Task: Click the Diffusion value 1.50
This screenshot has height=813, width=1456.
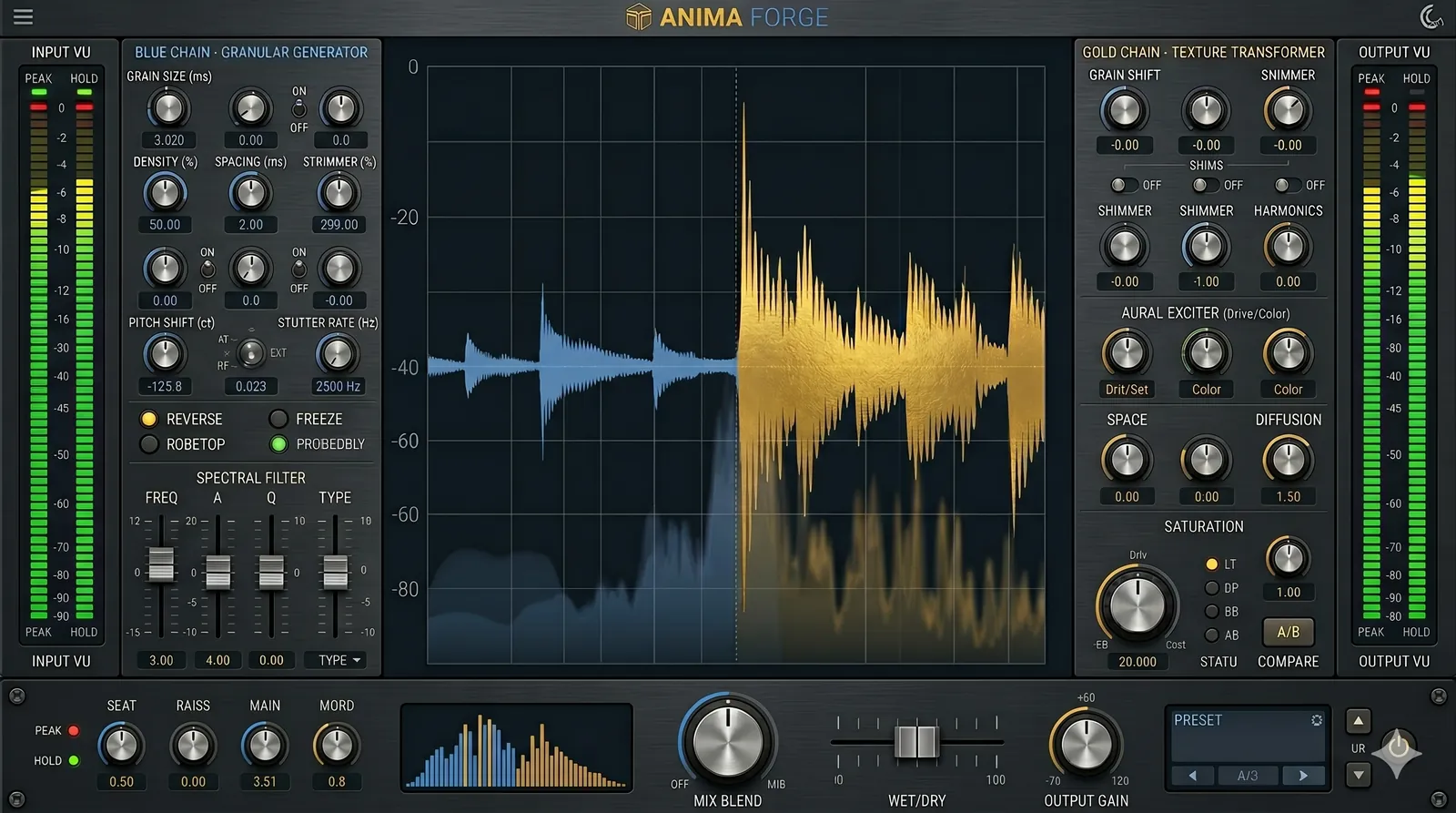Action: tap(1288, 496)
